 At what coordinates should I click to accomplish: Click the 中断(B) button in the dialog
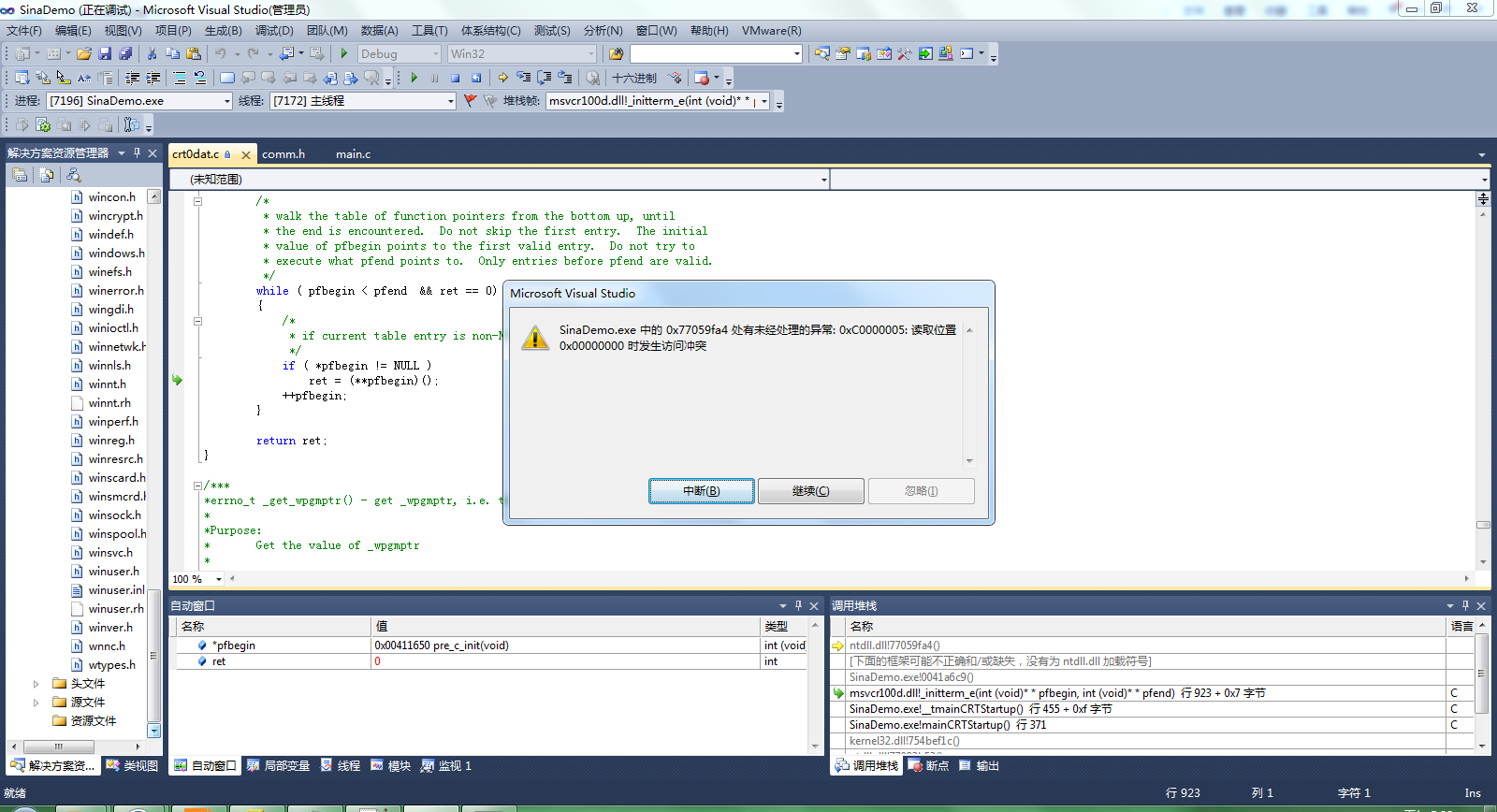pos(702,491)
